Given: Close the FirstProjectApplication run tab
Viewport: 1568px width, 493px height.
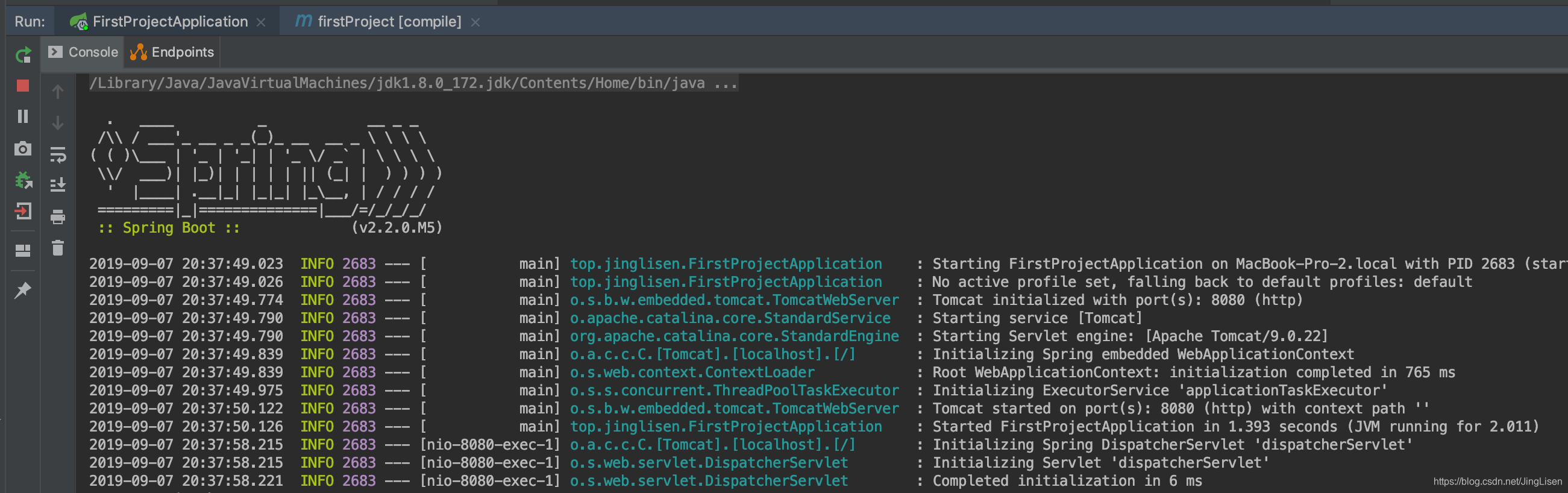Looking at the screenshot, I should (261, 22).
